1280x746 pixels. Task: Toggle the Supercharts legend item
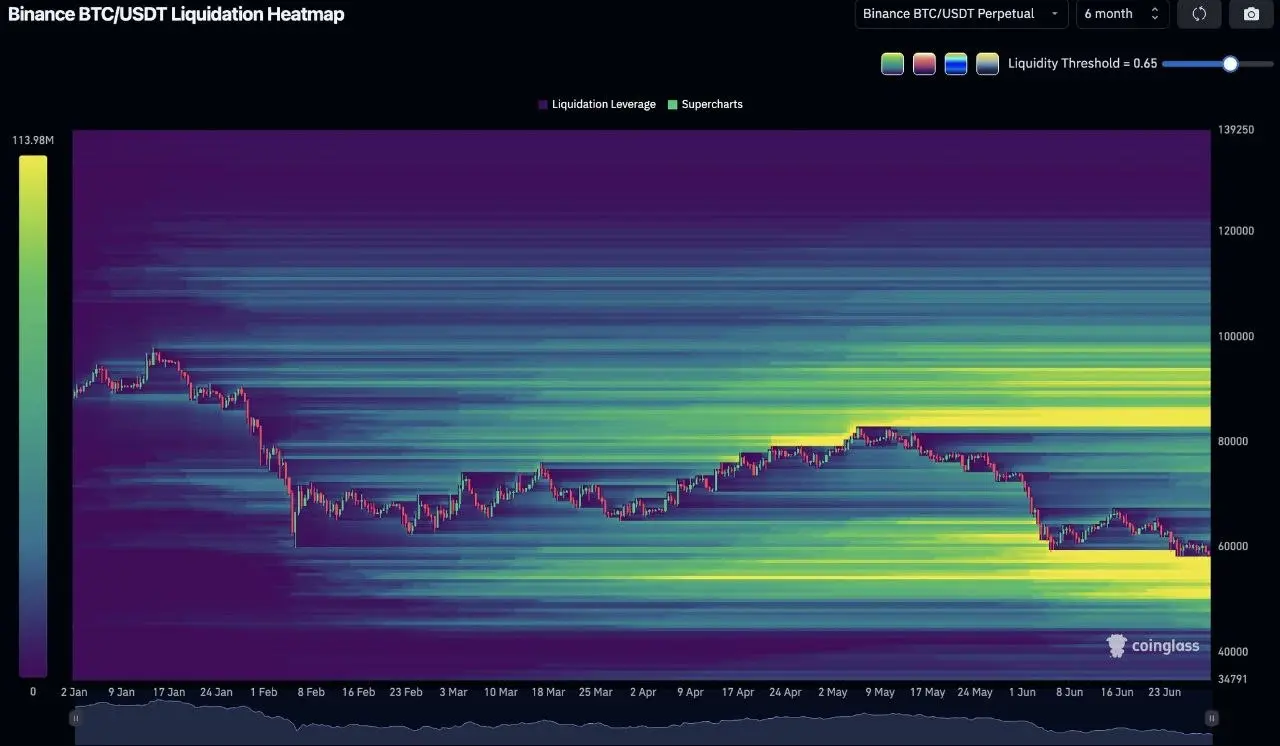click(x=705, y=104)
